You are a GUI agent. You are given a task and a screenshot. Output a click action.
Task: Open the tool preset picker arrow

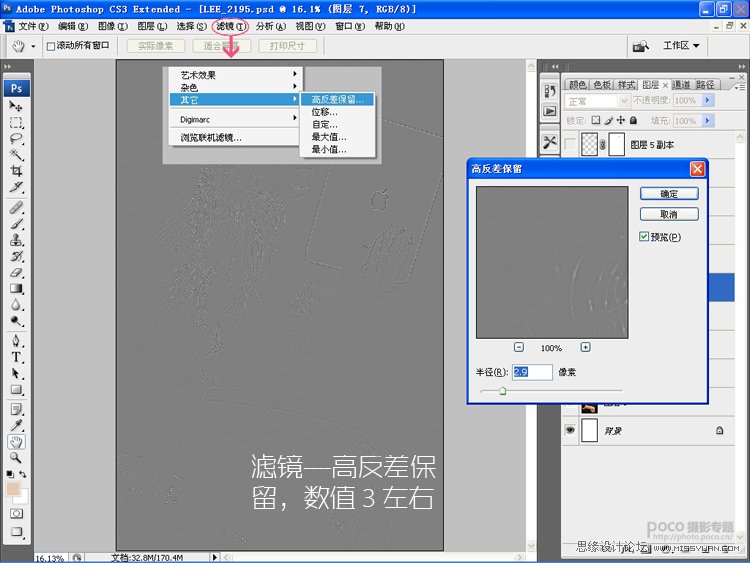coord(33,46)
